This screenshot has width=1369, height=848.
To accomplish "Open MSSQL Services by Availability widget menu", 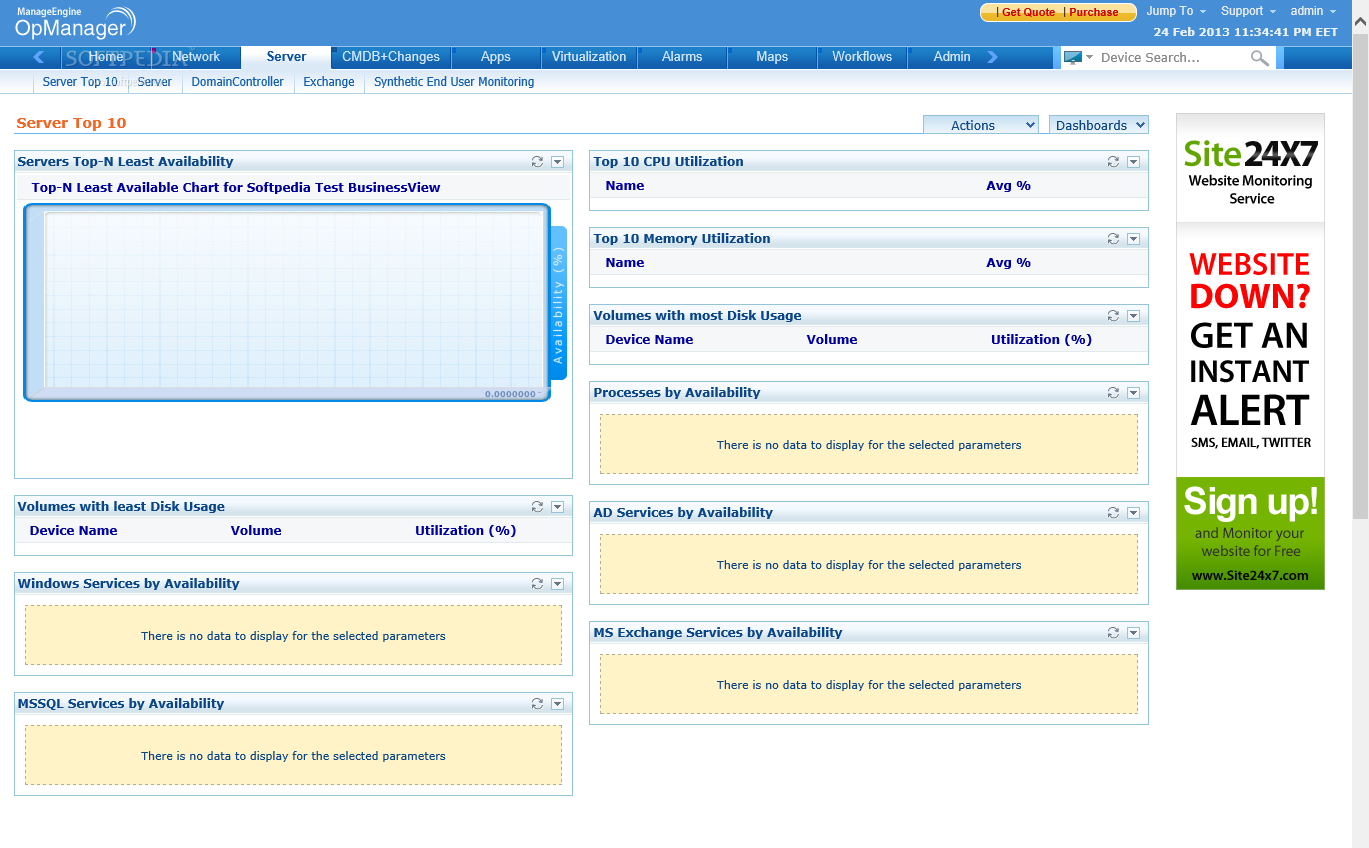I will point(558,704).
